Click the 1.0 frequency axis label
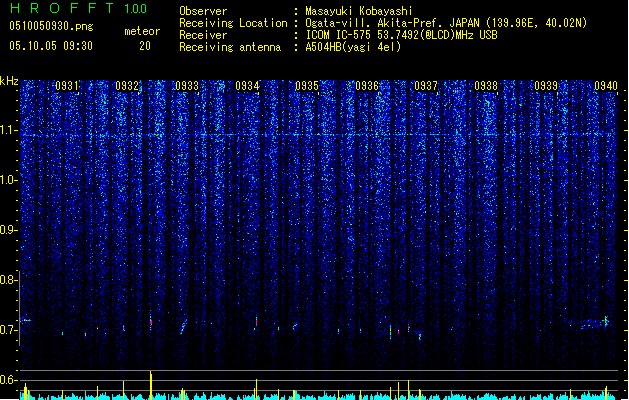Image resolution: width=629 pixels, height=400 pixels. [8, 180]
